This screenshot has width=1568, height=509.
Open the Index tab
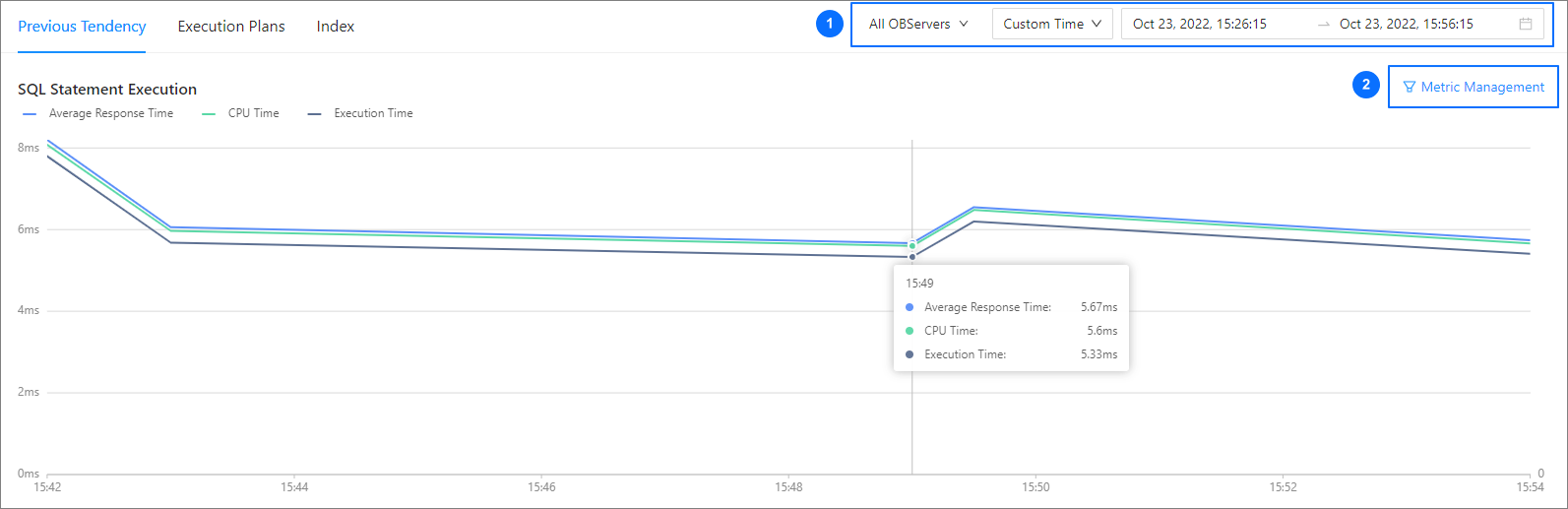tap(335, 27)
